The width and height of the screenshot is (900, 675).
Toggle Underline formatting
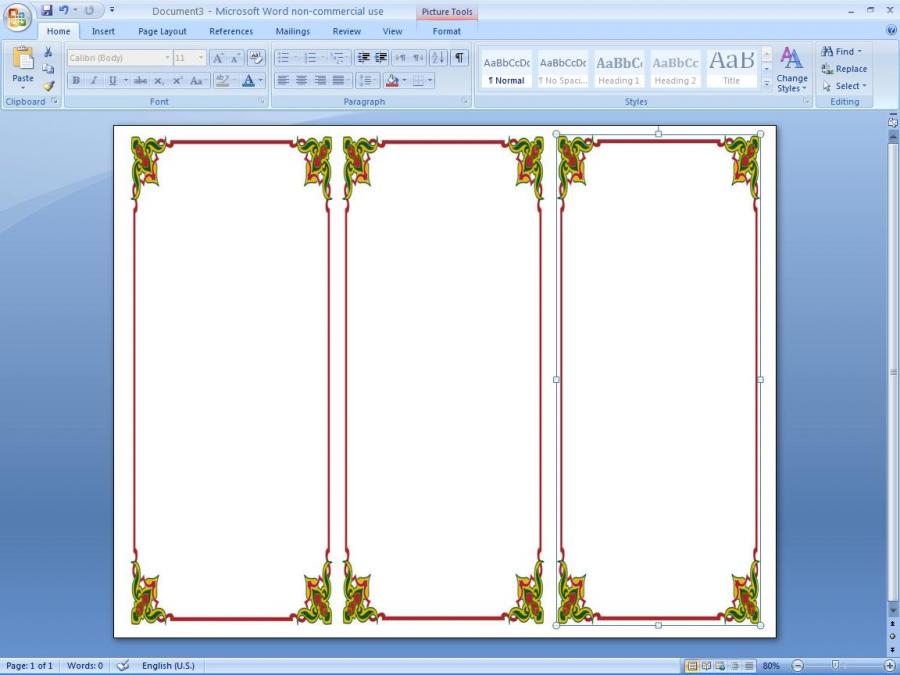[112, 81]
